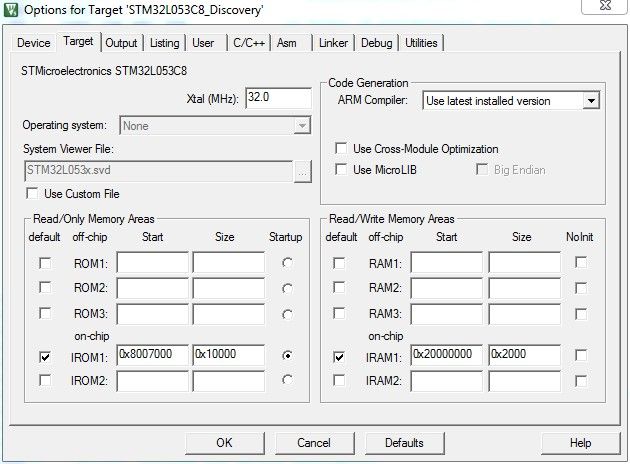The image size is (630, 464).
Task: Enable Use Custom File checkbox
Action: pyautogui.click(x=32, y=194)
